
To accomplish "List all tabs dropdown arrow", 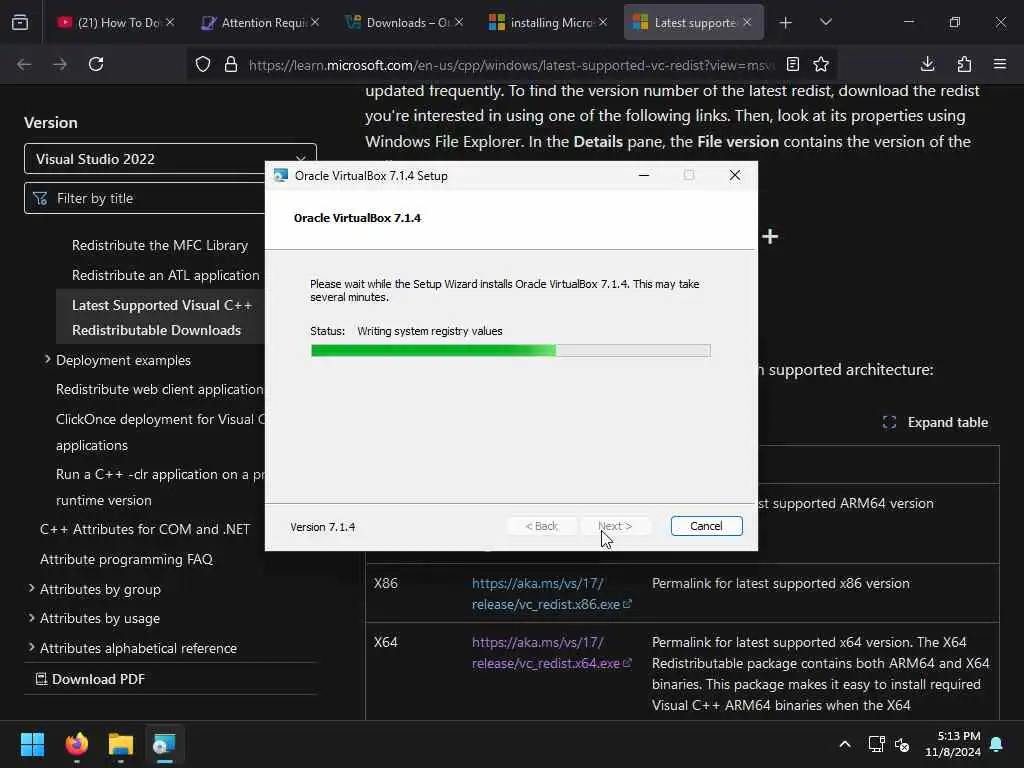I will (x=825, y=23).
